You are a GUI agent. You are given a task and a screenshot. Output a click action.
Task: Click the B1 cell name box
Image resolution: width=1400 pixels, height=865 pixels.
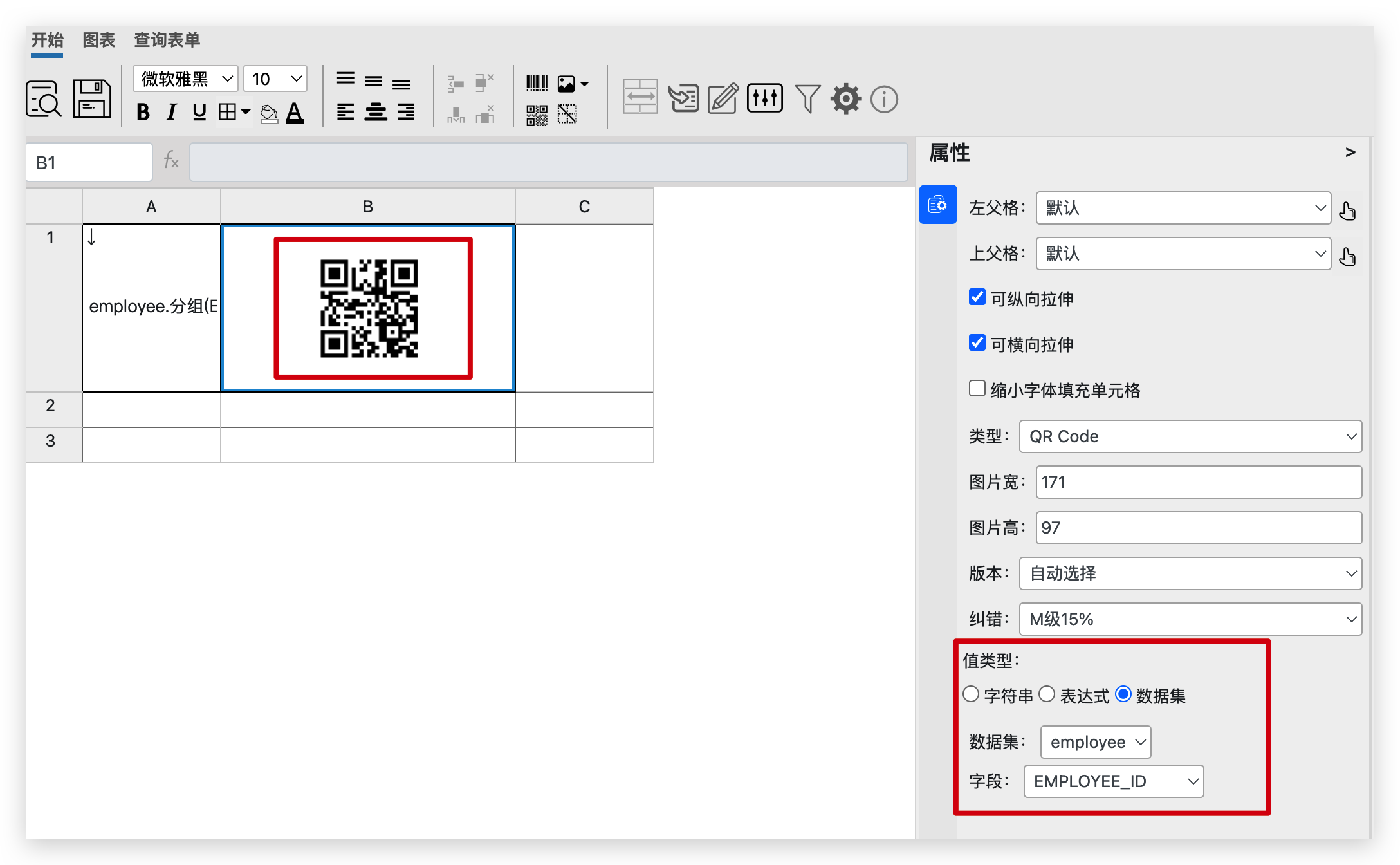click(x=89, y=162)
